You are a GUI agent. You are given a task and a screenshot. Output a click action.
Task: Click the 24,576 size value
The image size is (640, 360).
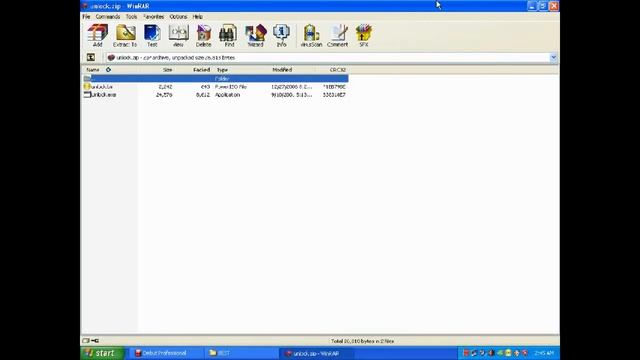coord(164,95)
